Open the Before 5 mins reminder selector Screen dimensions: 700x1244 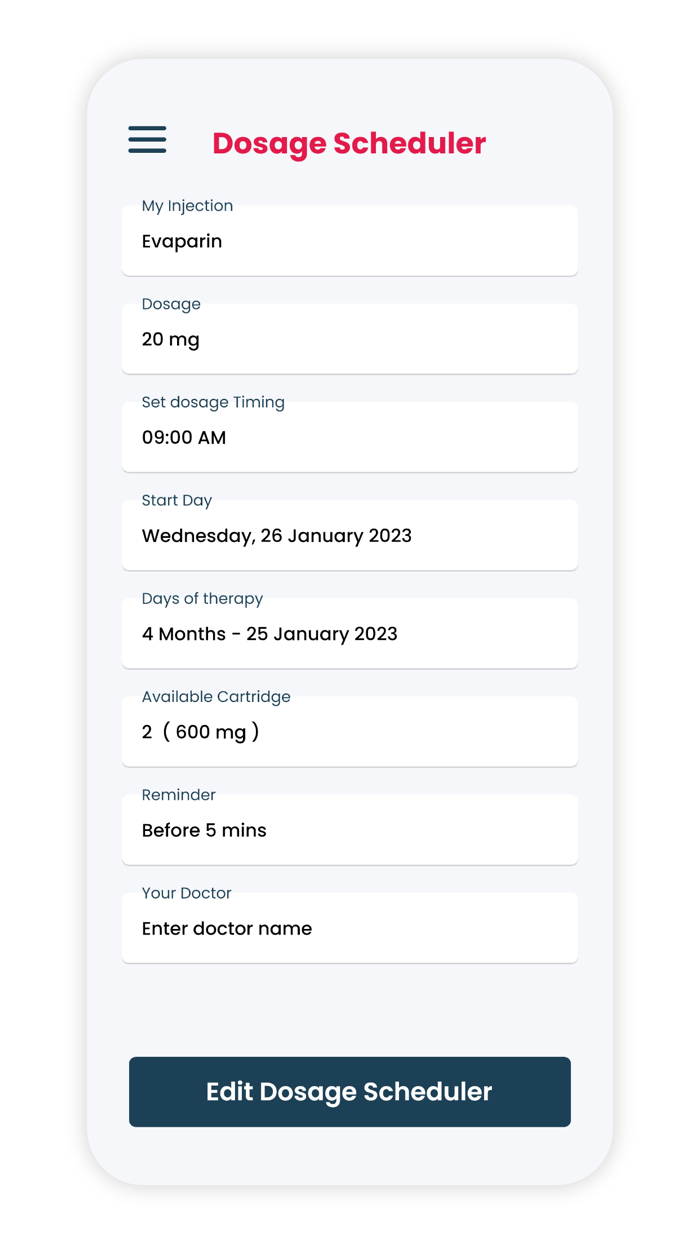click(349, 830)
